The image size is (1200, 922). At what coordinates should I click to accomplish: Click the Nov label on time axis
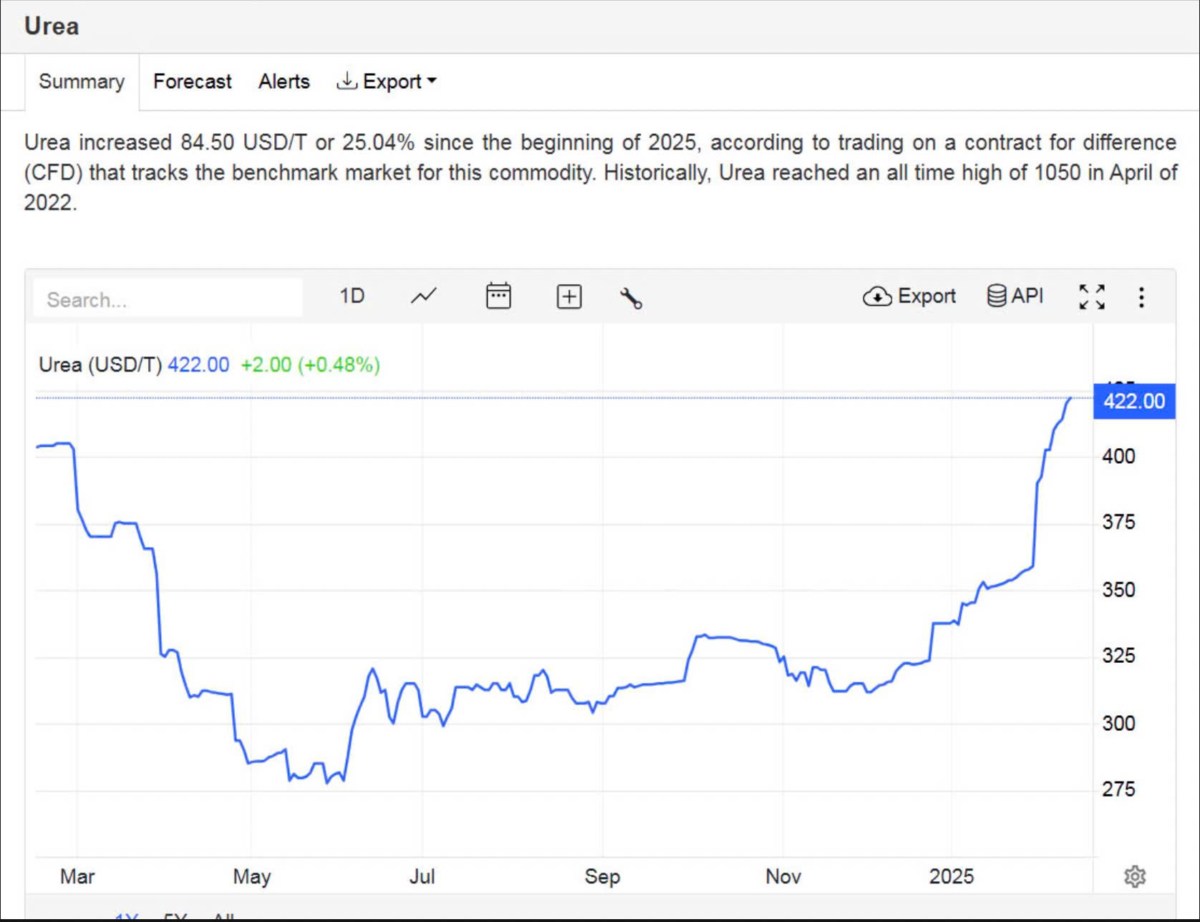pyautogui.click(x=783, y=877)
